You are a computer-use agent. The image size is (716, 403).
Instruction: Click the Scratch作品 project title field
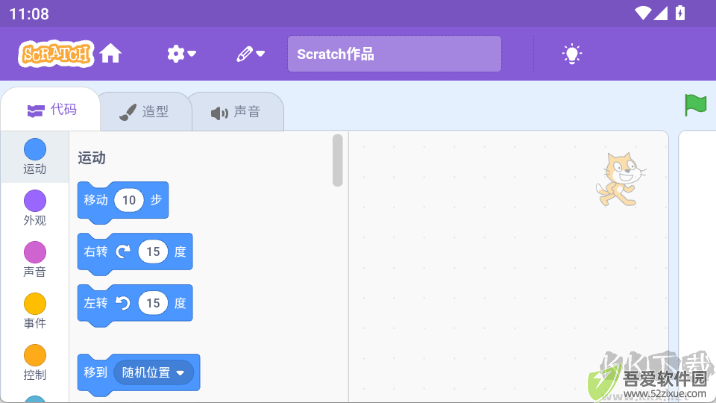point(394,54)
